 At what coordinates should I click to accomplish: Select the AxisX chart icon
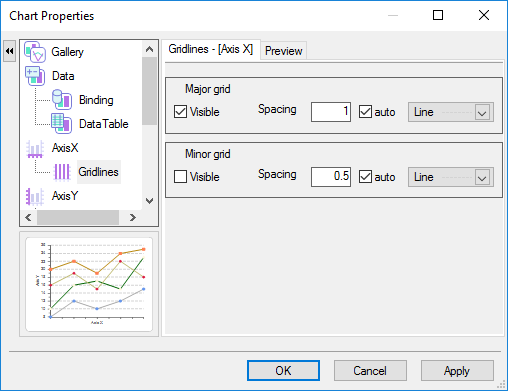35,148
